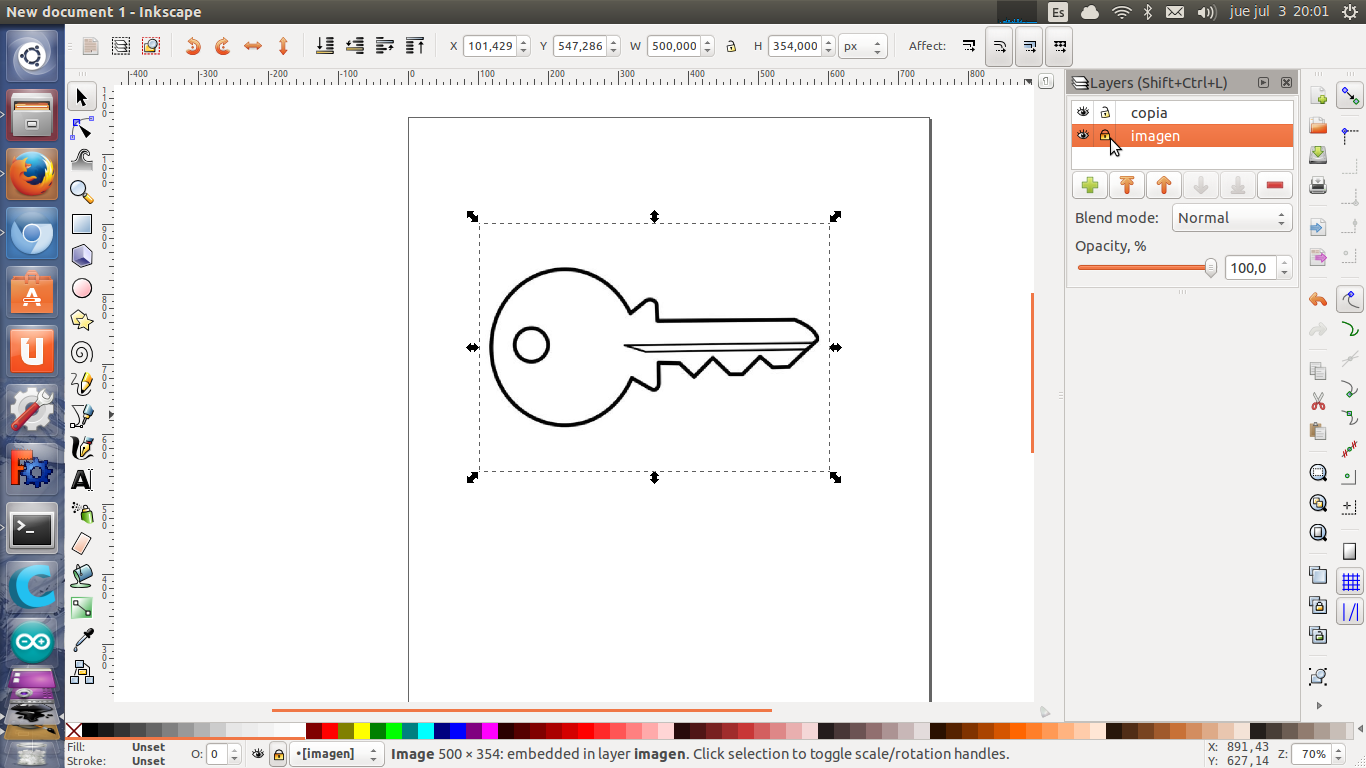Open the clock menu in top panel
1366x768 pixels.
1279,12
